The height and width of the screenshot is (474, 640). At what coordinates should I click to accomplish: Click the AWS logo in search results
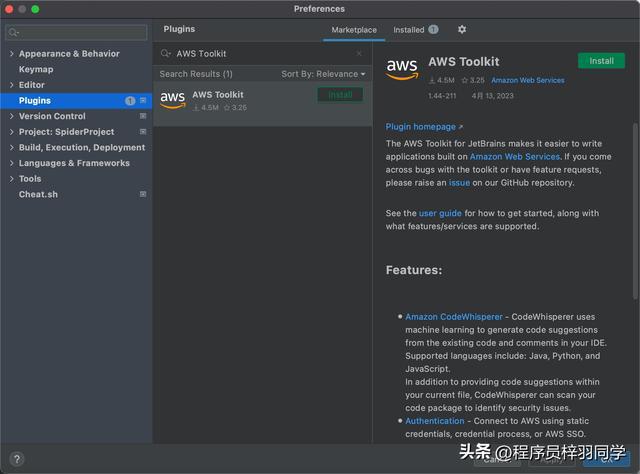click(173, 99)
